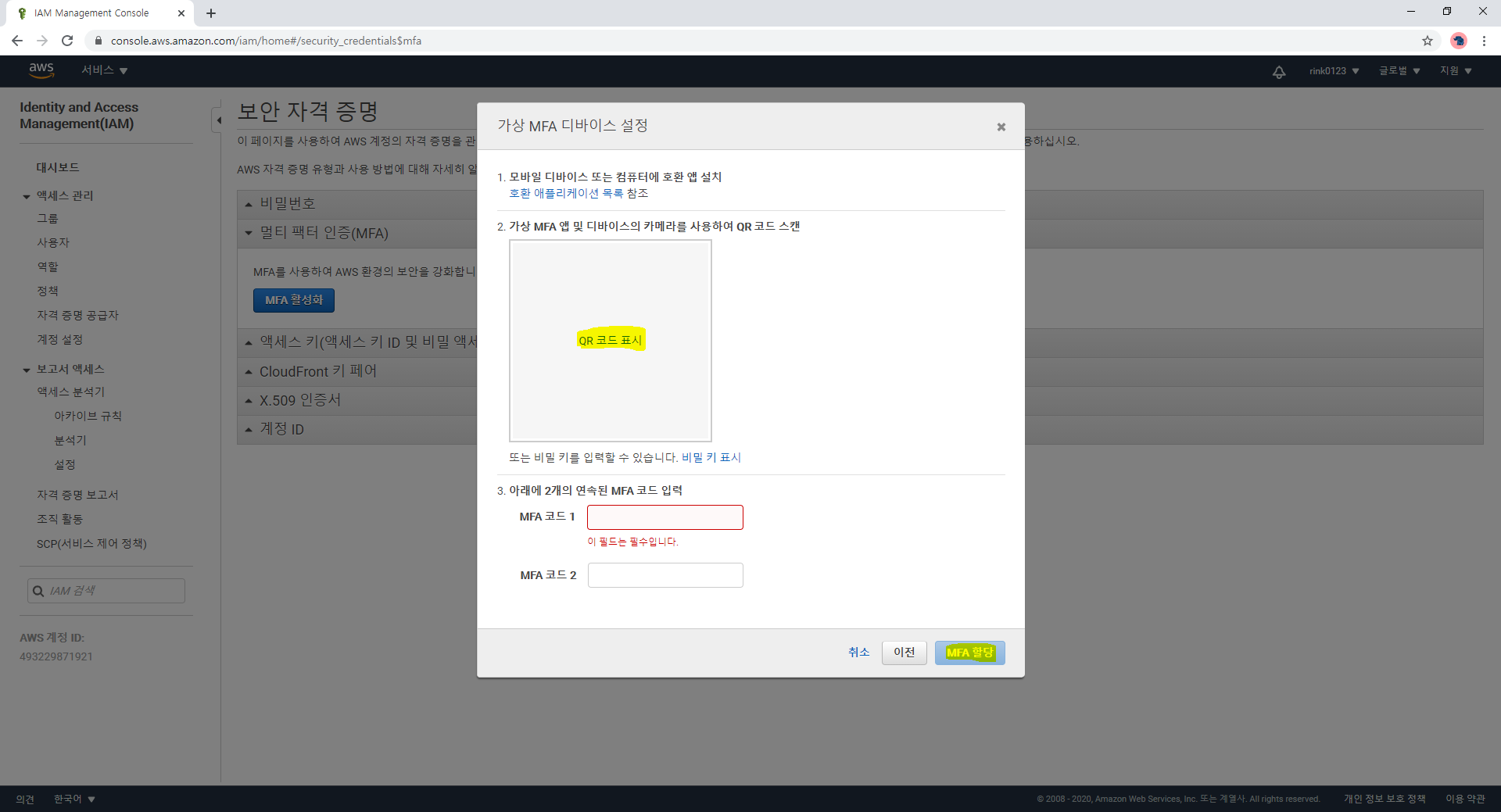Open 액세스 분석기 in the sidebar

click(70, 392)
